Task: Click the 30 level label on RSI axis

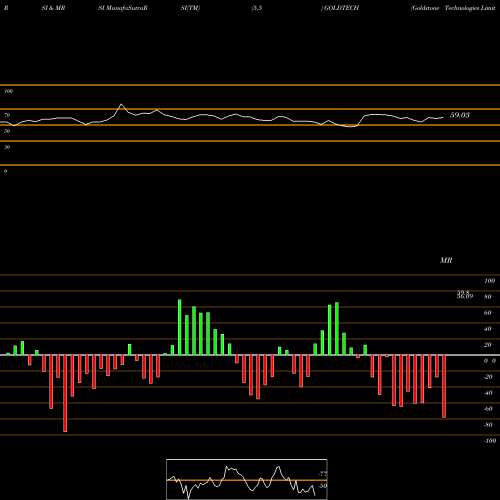Action: click(x=7, y=147)
